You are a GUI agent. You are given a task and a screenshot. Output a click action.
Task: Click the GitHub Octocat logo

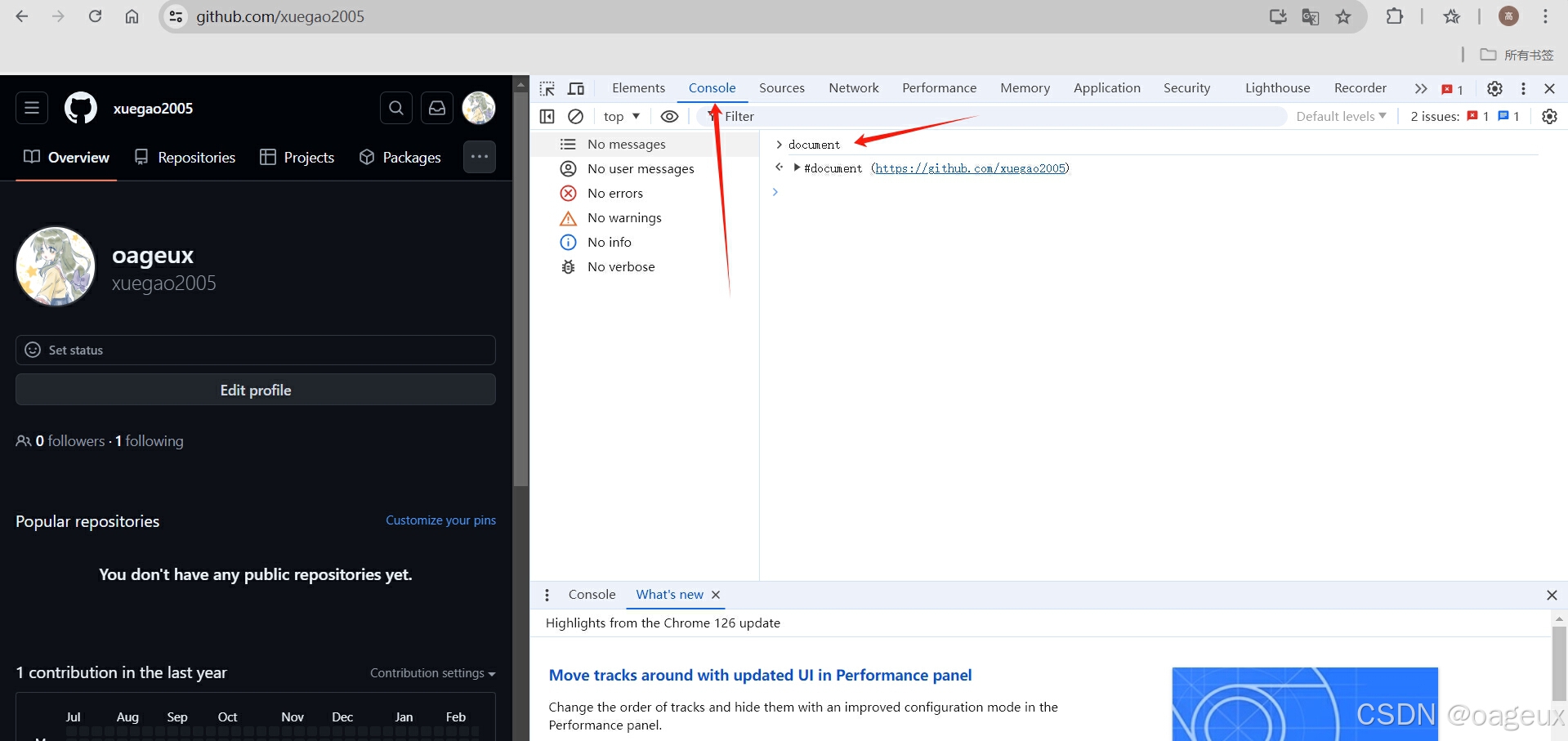(81, 108)
